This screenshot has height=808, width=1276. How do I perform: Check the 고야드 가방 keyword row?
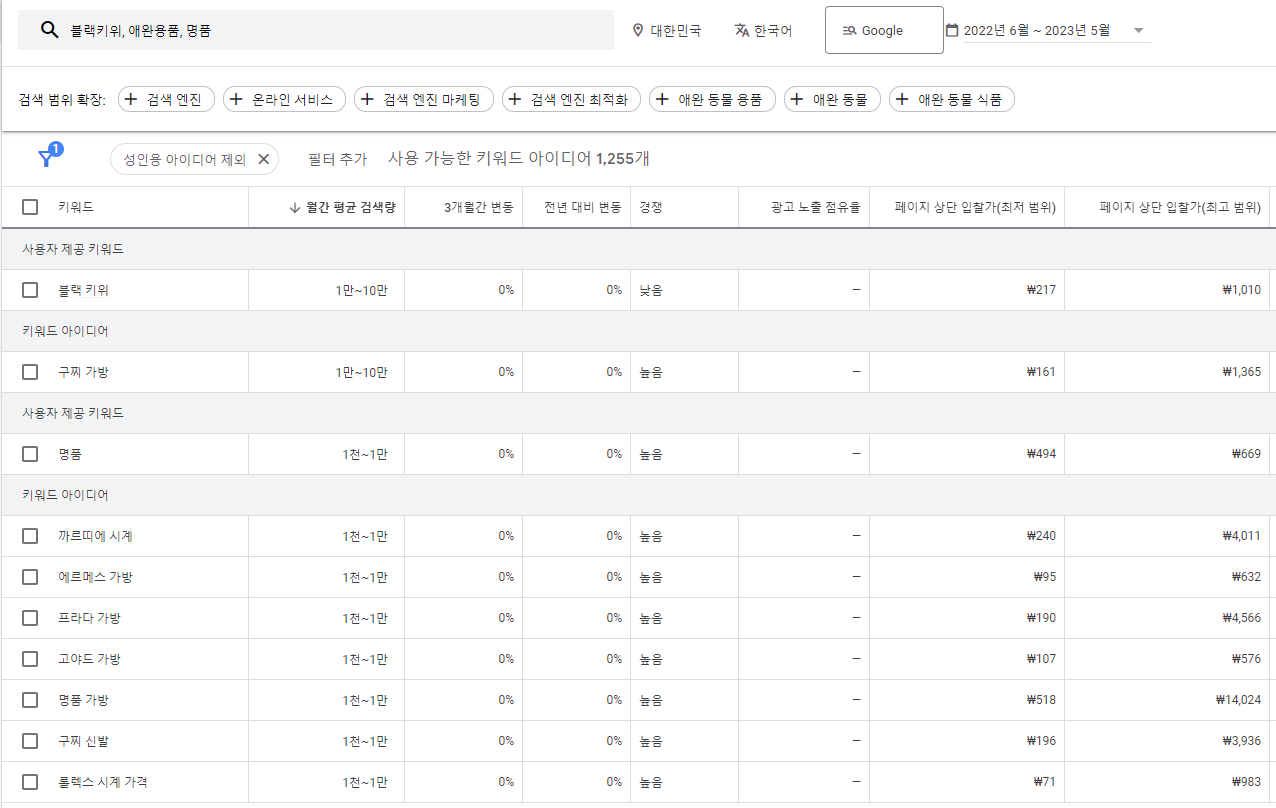tap(30, 659)
